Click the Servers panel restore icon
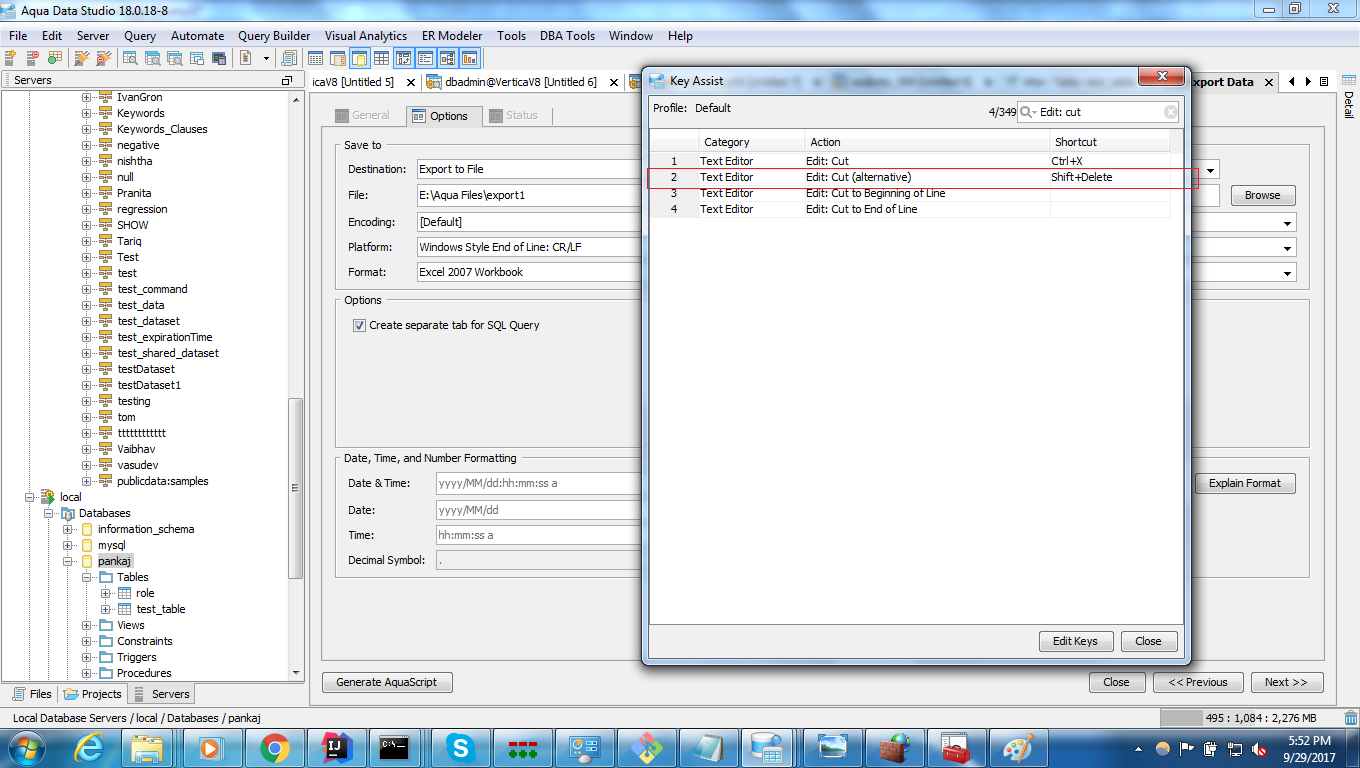This screenshot has width=1360, height=768. point(287,80)
